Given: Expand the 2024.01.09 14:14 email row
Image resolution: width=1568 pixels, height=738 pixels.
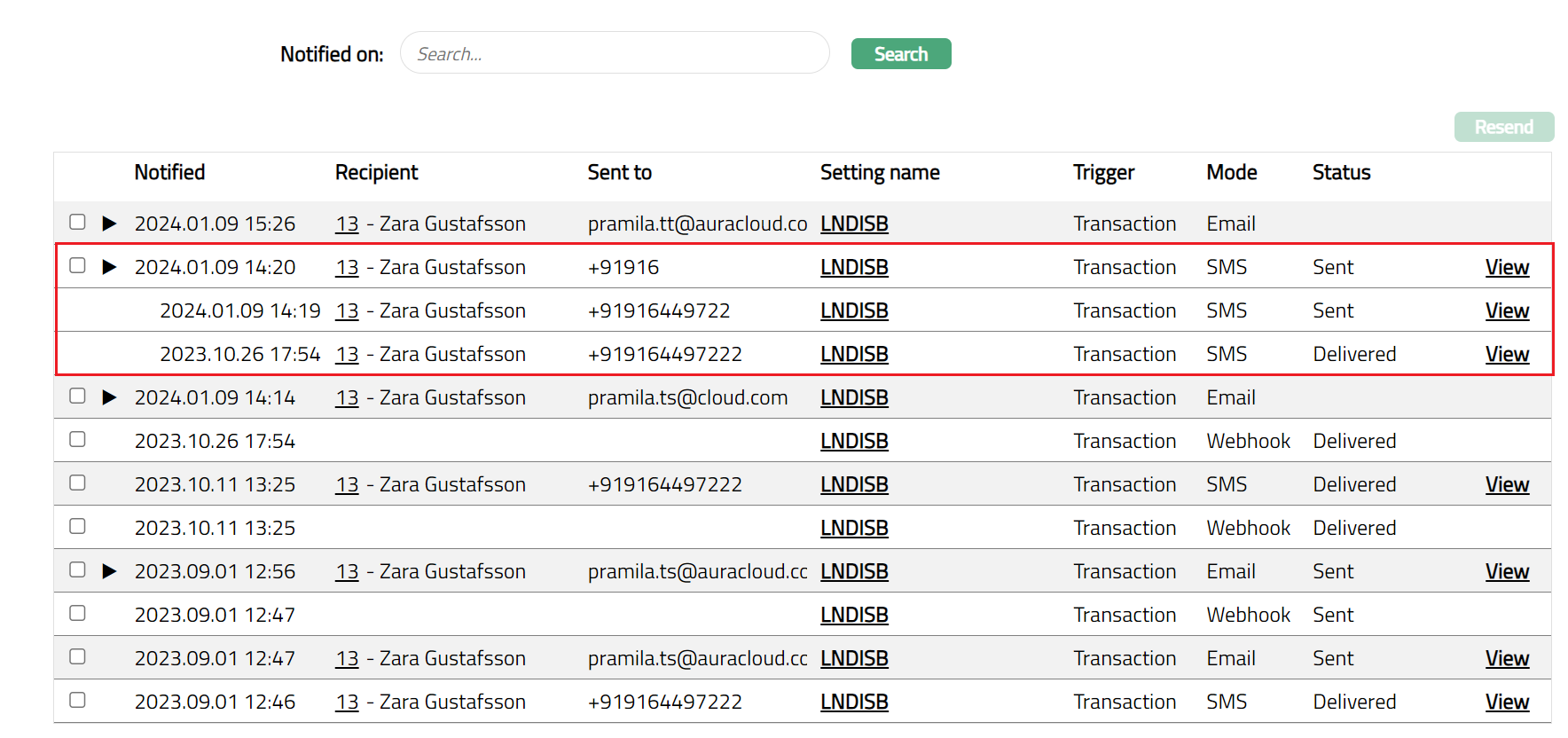Looking at the screenshot, I should click(x=109, y=397).
